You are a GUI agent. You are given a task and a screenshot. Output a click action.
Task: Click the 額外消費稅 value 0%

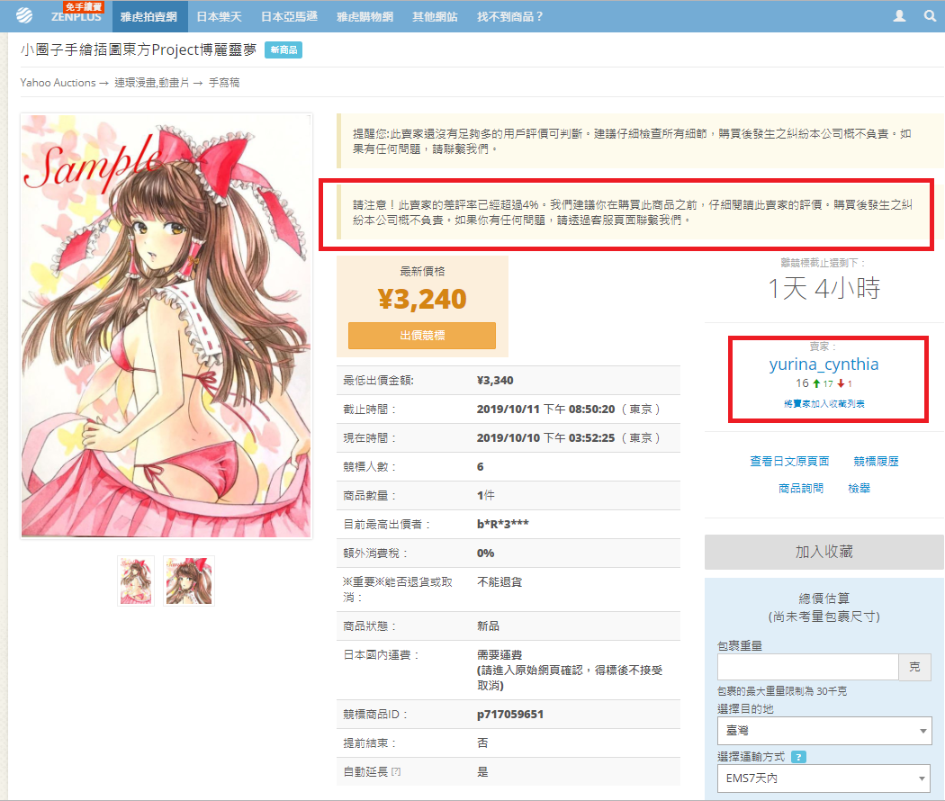pos(485,553)
